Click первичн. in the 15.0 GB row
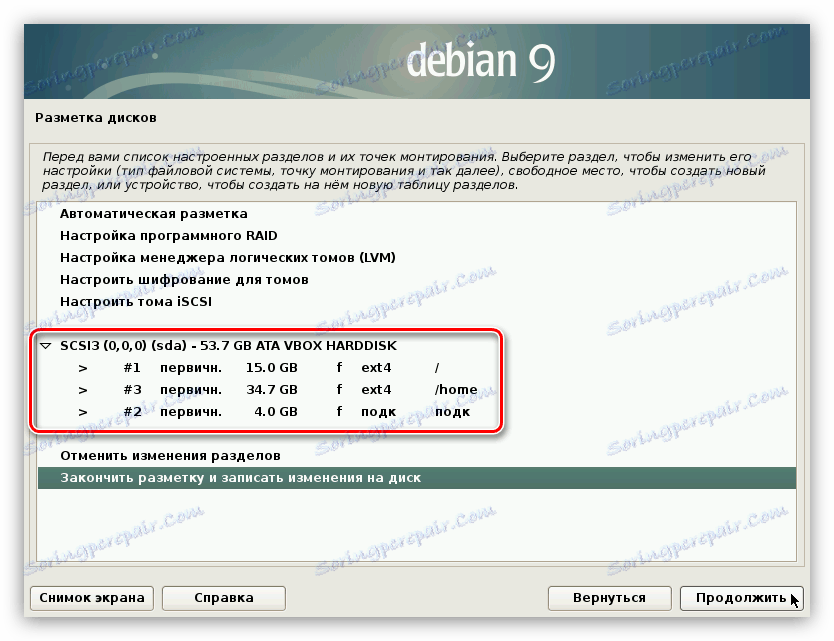Screen dimensions: 834x641 [x=191, y=368]
